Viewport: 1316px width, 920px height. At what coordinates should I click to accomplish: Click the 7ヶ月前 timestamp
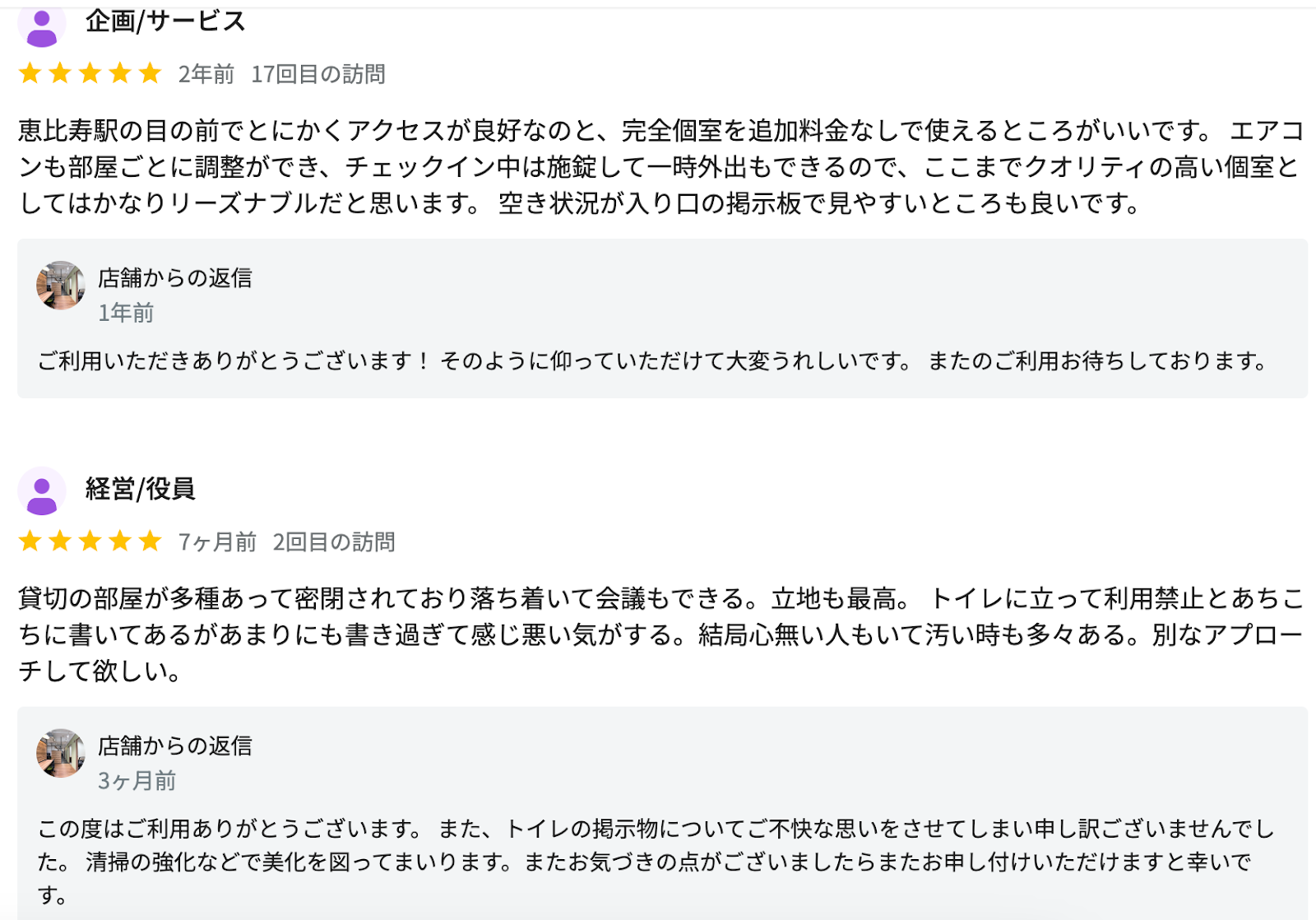[218, 541]
